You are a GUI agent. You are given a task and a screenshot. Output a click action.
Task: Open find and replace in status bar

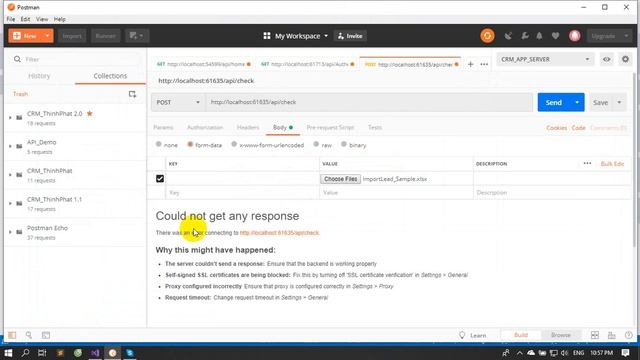(29, 335)
